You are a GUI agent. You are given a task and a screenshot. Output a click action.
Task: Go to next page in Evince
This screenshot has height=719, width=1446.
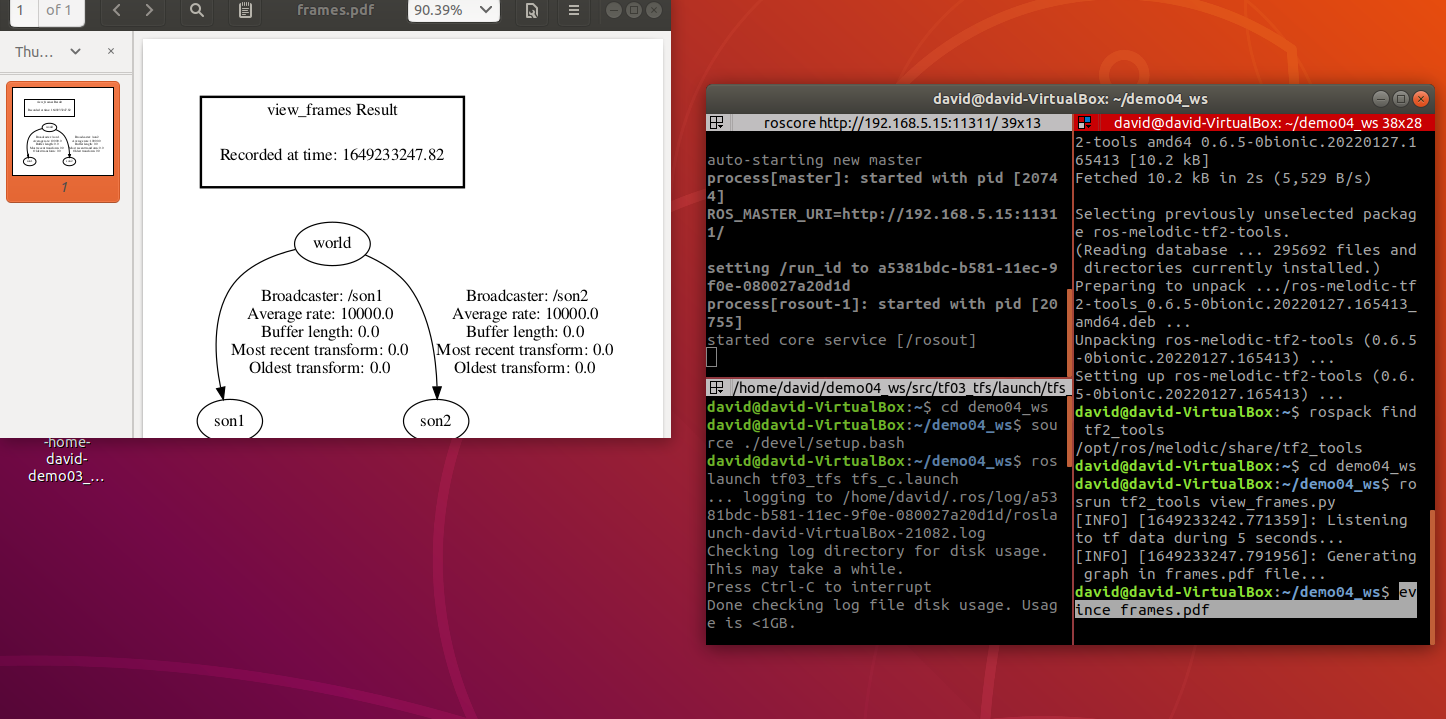(x=149, y=10)
